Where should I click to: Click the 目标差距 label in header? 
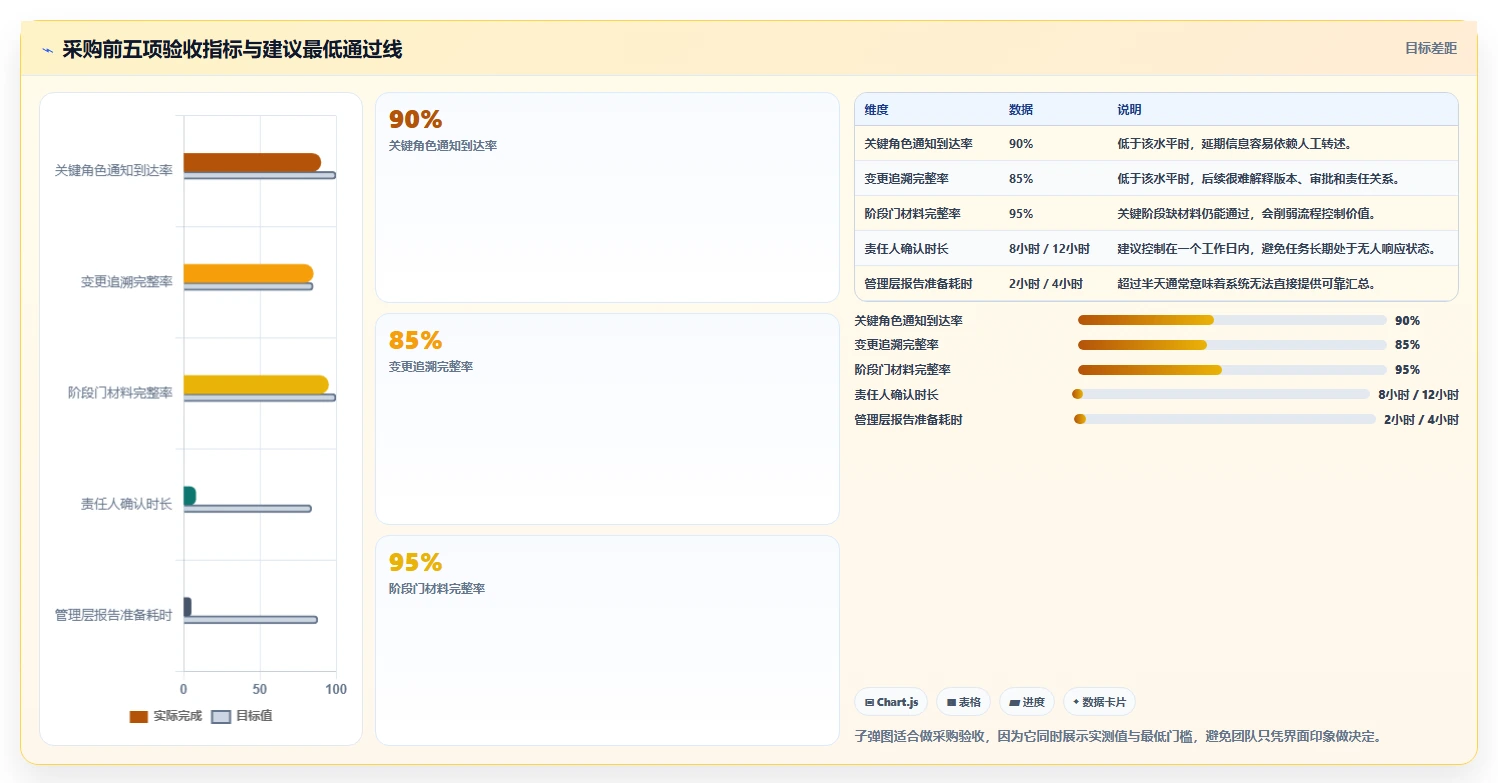coord(1431,48)
